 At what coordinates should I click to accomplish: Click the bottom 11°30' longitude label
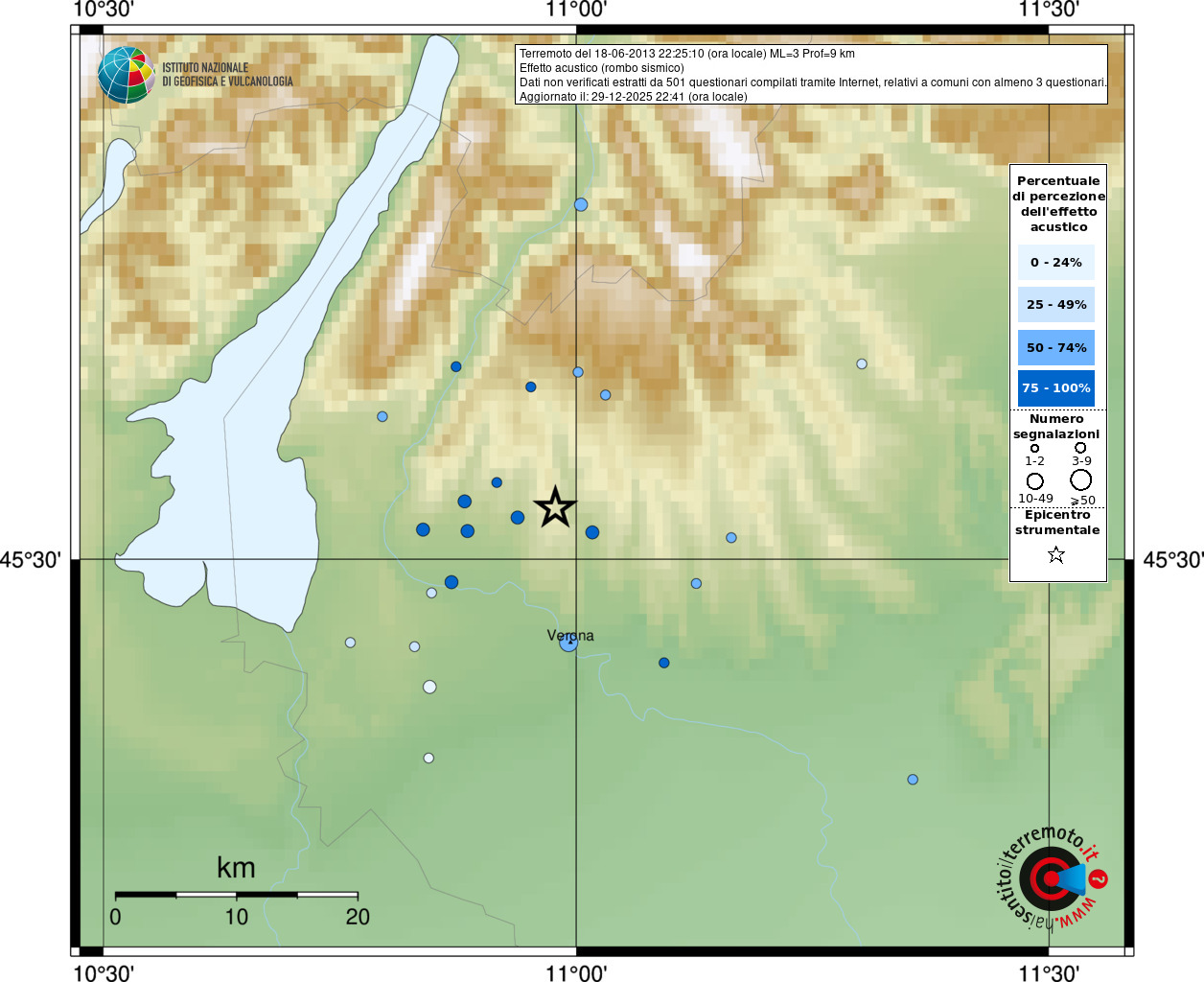pyautogui.click(x=1049, y=972)
